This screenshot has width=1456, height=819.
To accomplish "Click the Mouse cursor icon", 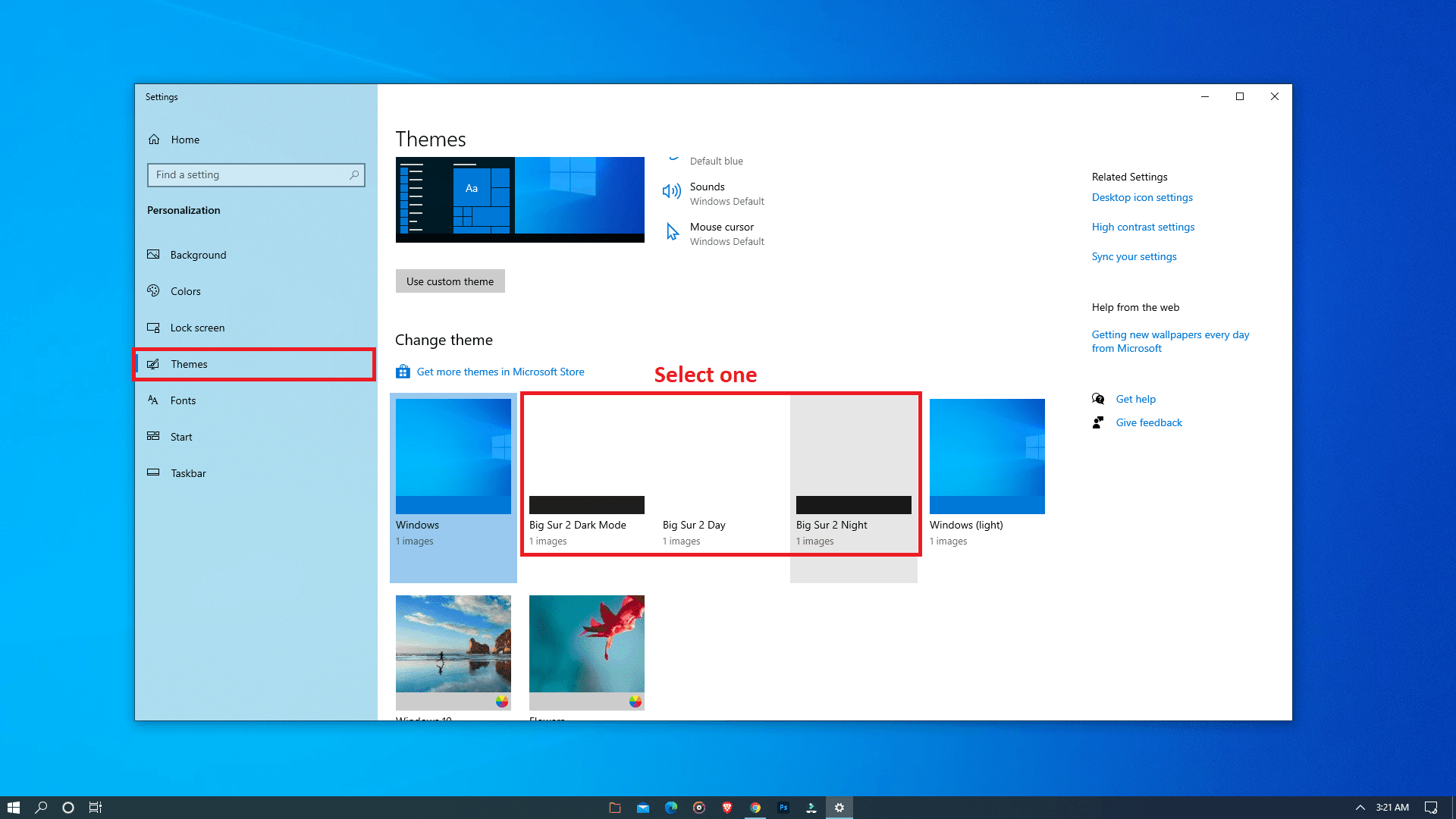I will click(672, 232).
